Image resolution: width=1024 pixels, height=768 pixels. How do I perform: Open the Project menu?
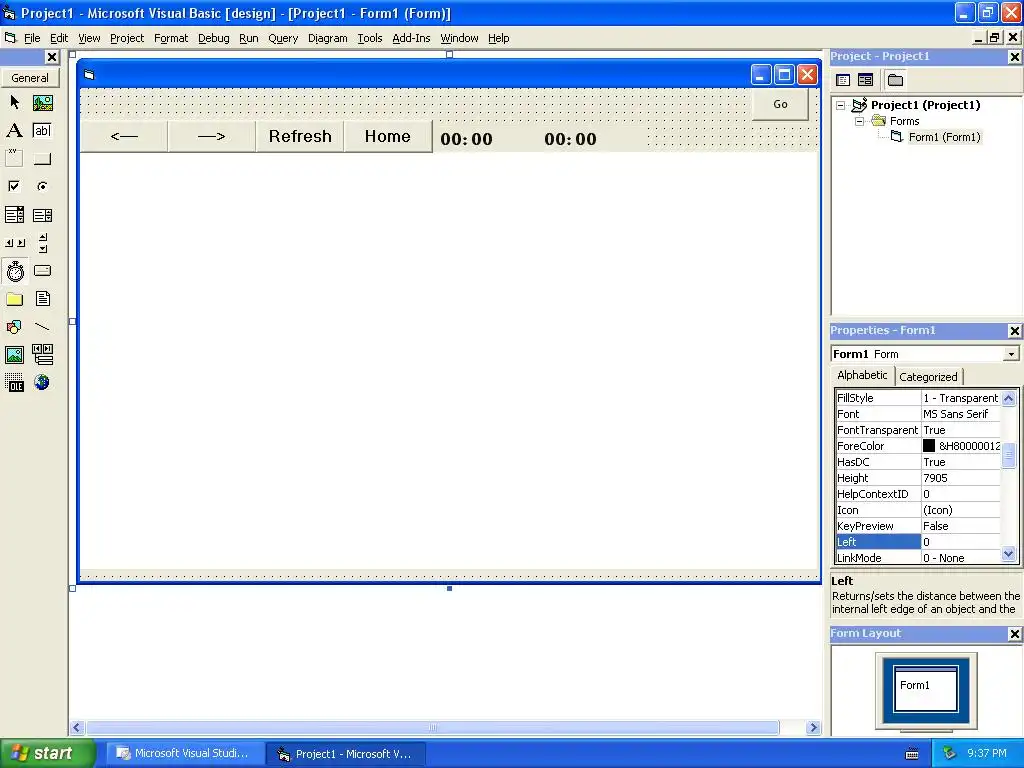click(x=127, y=39)
